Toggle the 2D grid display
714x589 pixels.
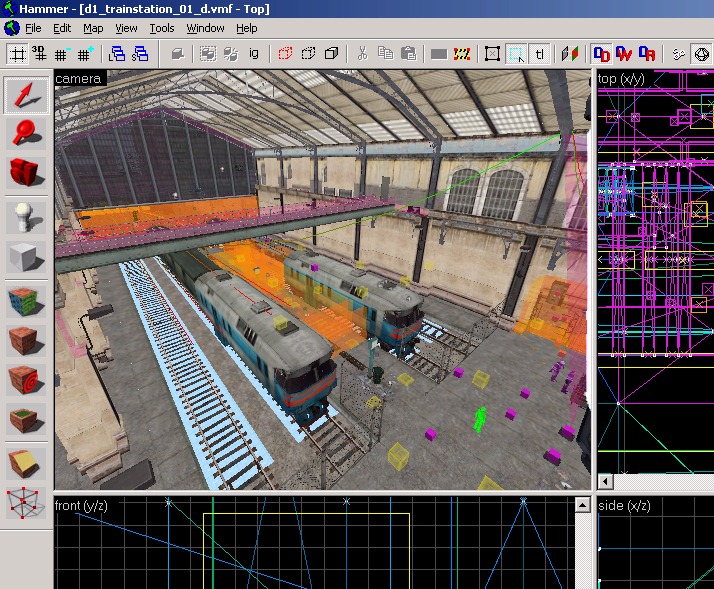pos(17,54)
